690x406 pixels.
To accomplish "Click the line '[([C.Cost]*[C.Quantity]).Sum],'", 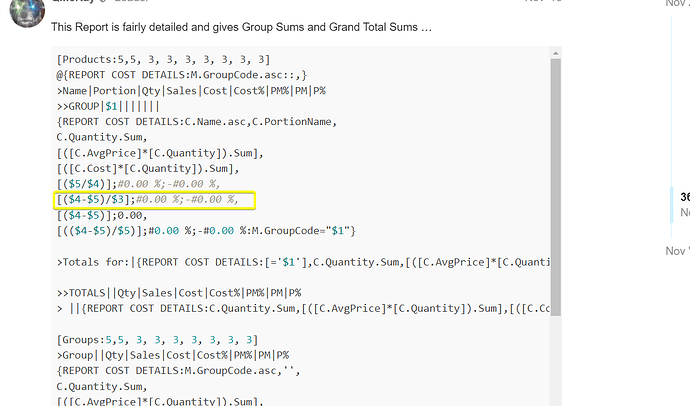I will point(147,168).
